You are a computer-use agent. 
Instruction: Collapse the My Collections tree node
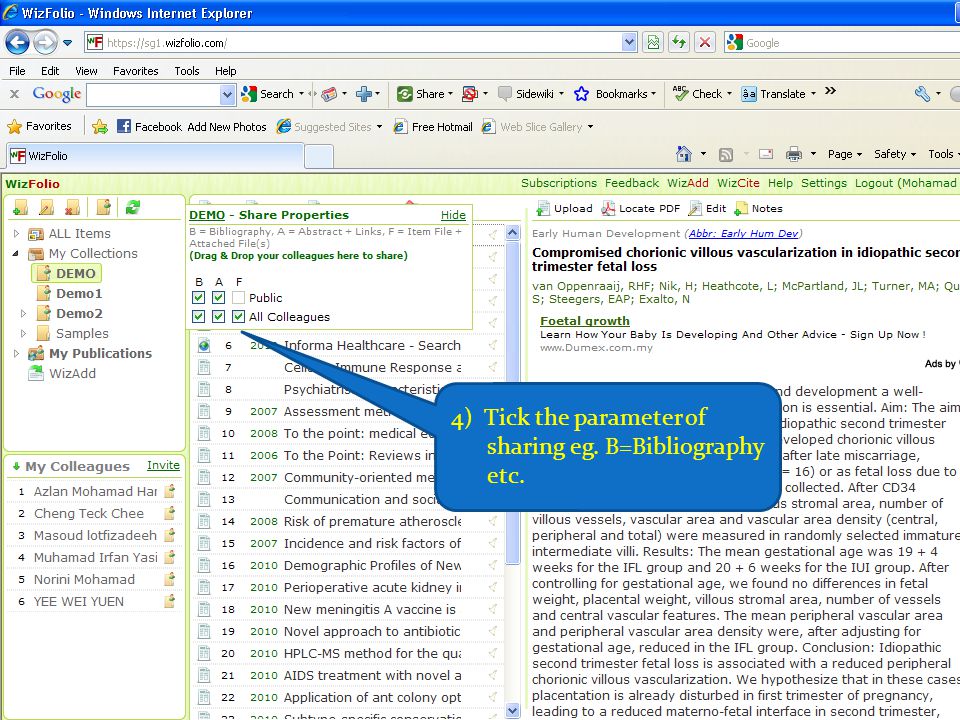17,253
